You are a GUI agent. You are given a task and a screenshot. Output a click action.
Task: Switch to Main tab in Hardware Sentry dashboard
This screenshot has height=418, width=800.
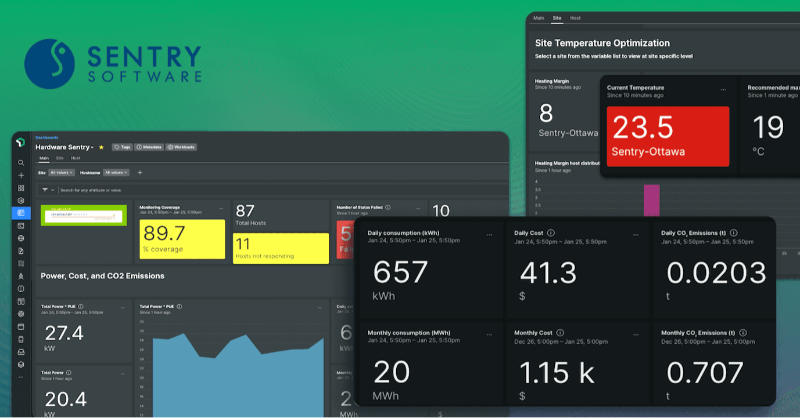click(x=44, y=158)
